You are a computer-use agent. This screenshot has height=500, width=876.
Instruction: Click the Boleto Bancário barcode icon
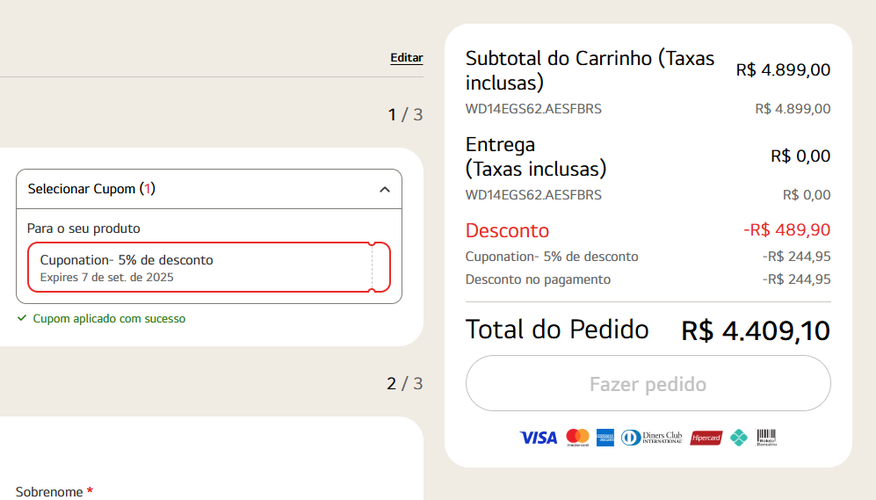[766, 438]
